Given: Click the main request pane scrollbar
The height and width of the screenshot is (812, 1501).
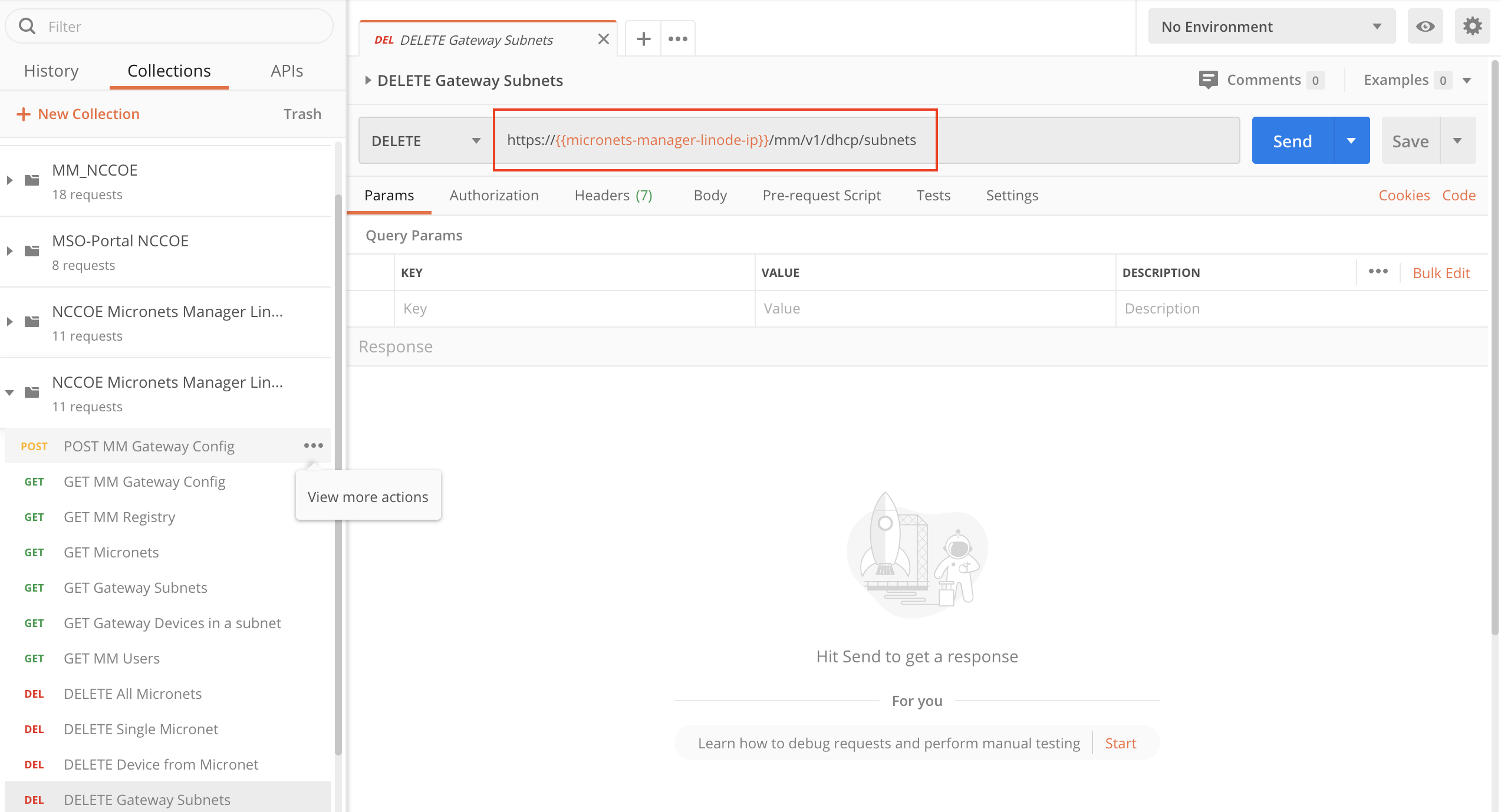Looking at the screenshot, I should [x=1496, y=348].
